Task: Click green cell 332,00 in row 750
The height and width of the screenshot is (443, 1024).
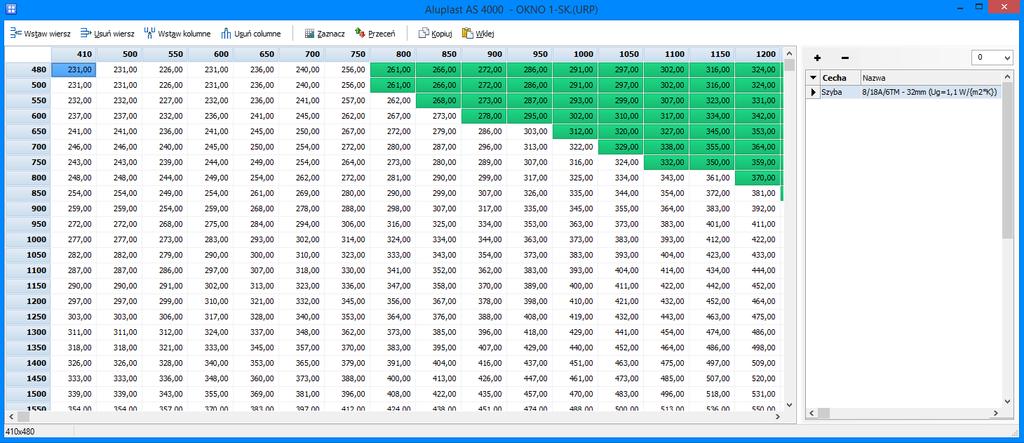Action: pos(666,162)
